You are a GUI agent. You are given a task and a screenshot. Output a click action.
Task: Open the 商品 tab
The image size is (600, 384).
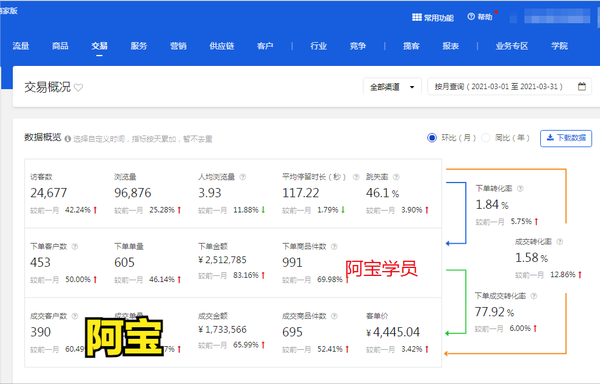60,46
